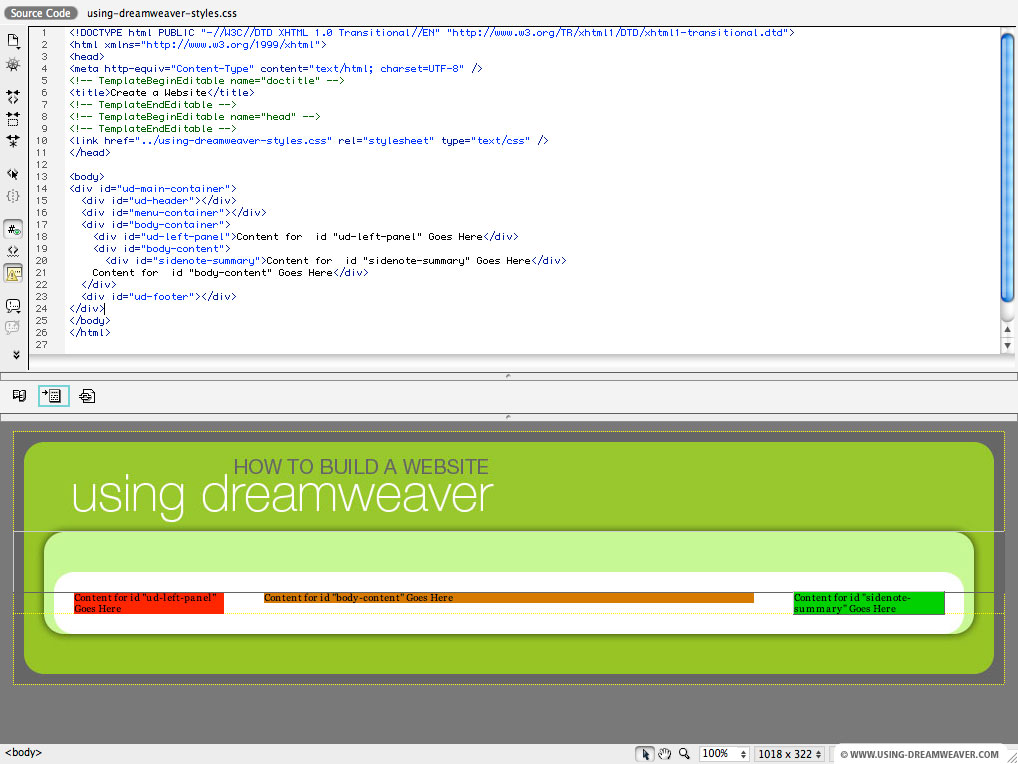Click the title tag text "Create a Website"

pos(158,93)
